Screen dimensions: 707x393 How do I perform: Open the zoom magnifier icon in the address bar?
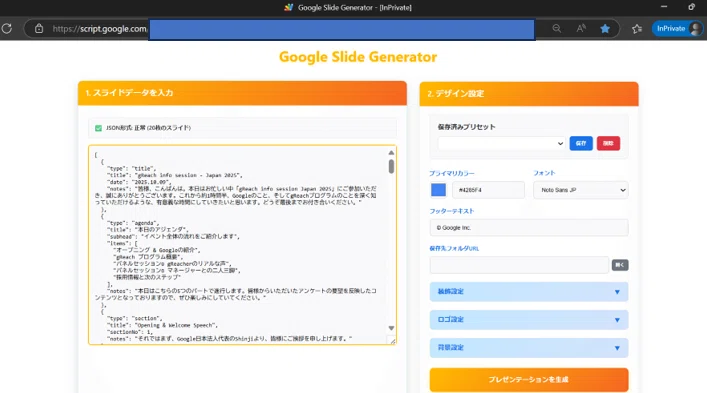coord(557,28)
